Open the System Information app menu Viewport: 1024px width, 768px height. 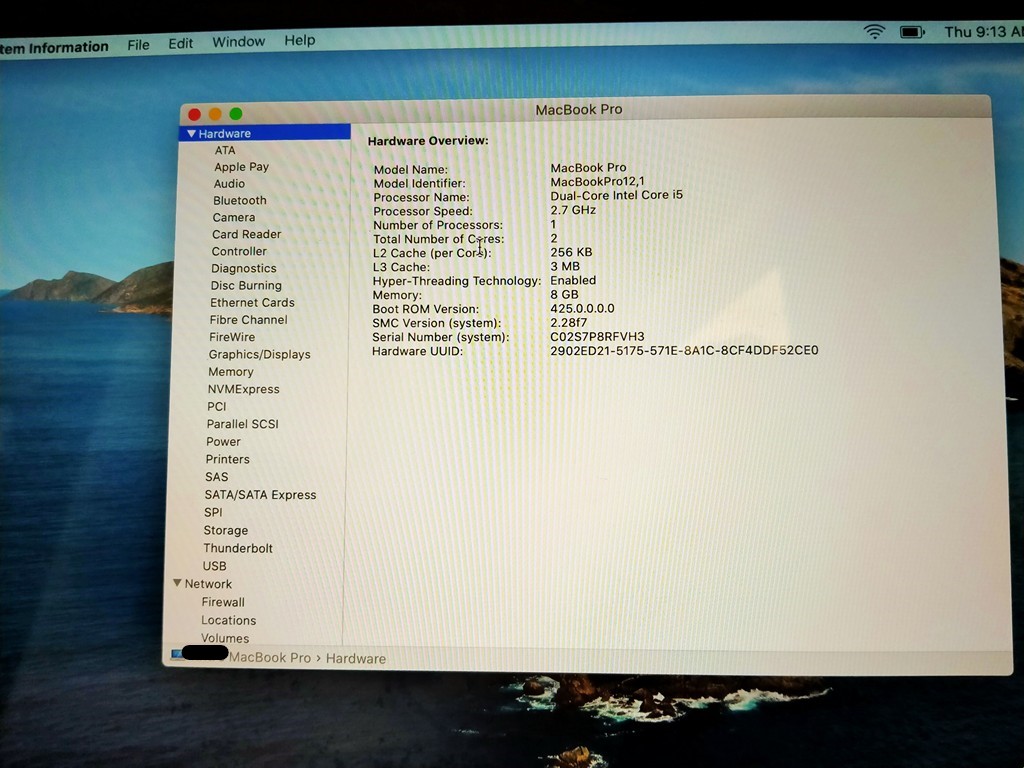tap(54, 47)
